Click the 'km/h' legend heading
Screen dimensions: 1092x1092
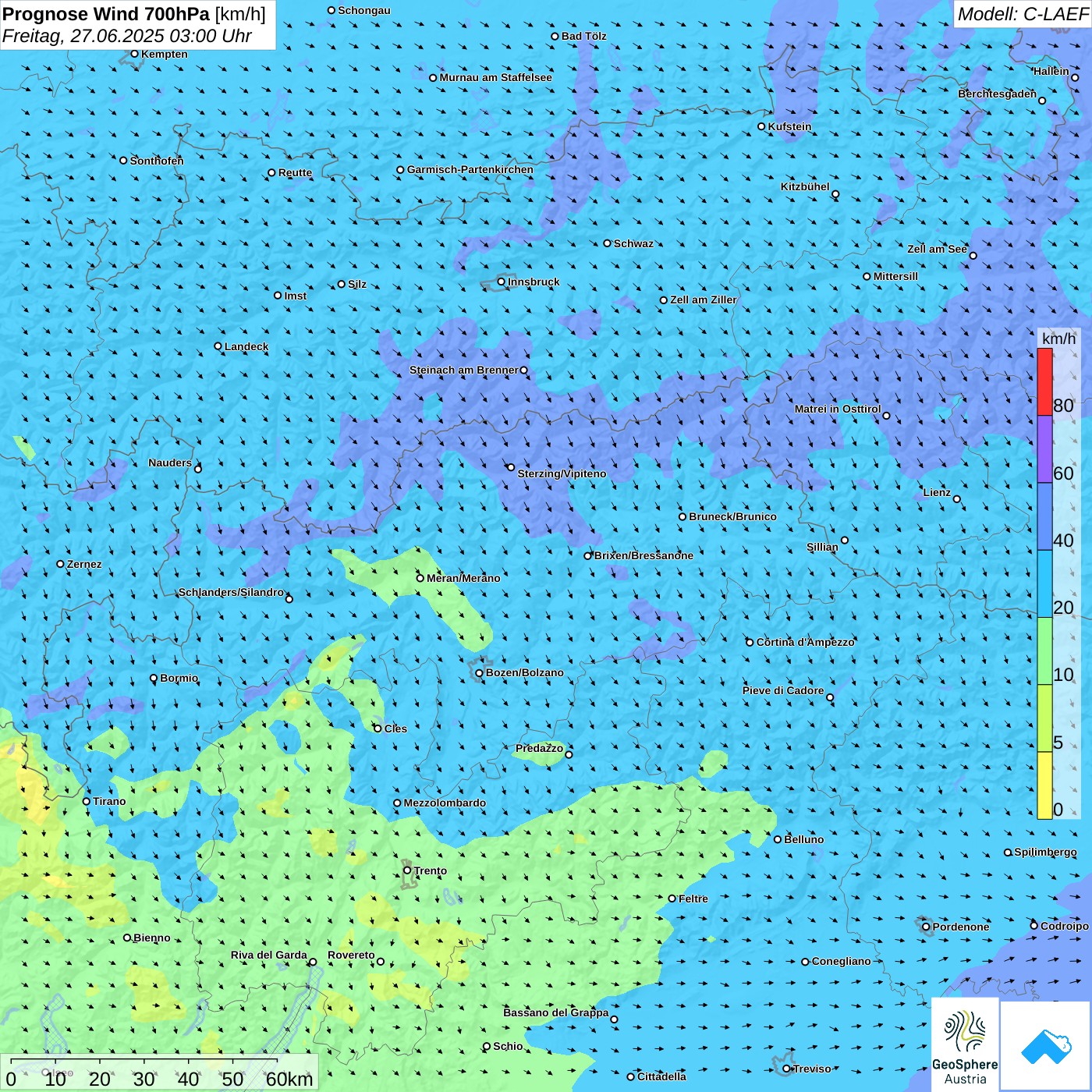pos(1058,339)
